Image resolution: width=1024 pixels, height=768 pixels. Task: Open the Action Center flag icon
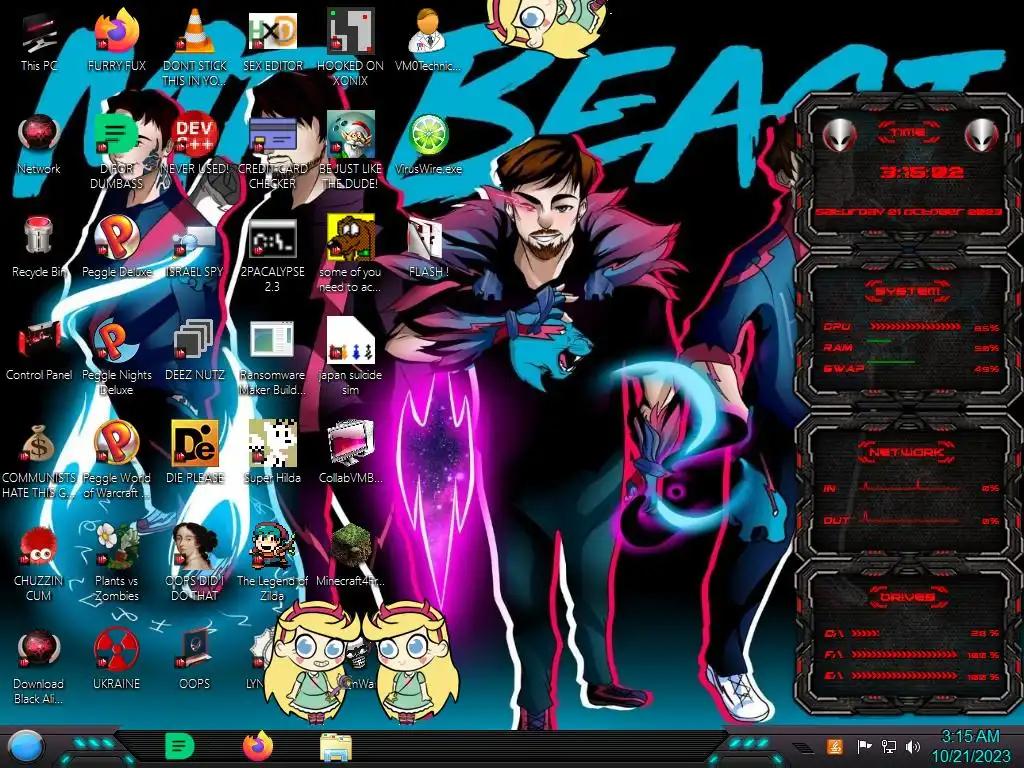tap(863, 746)
